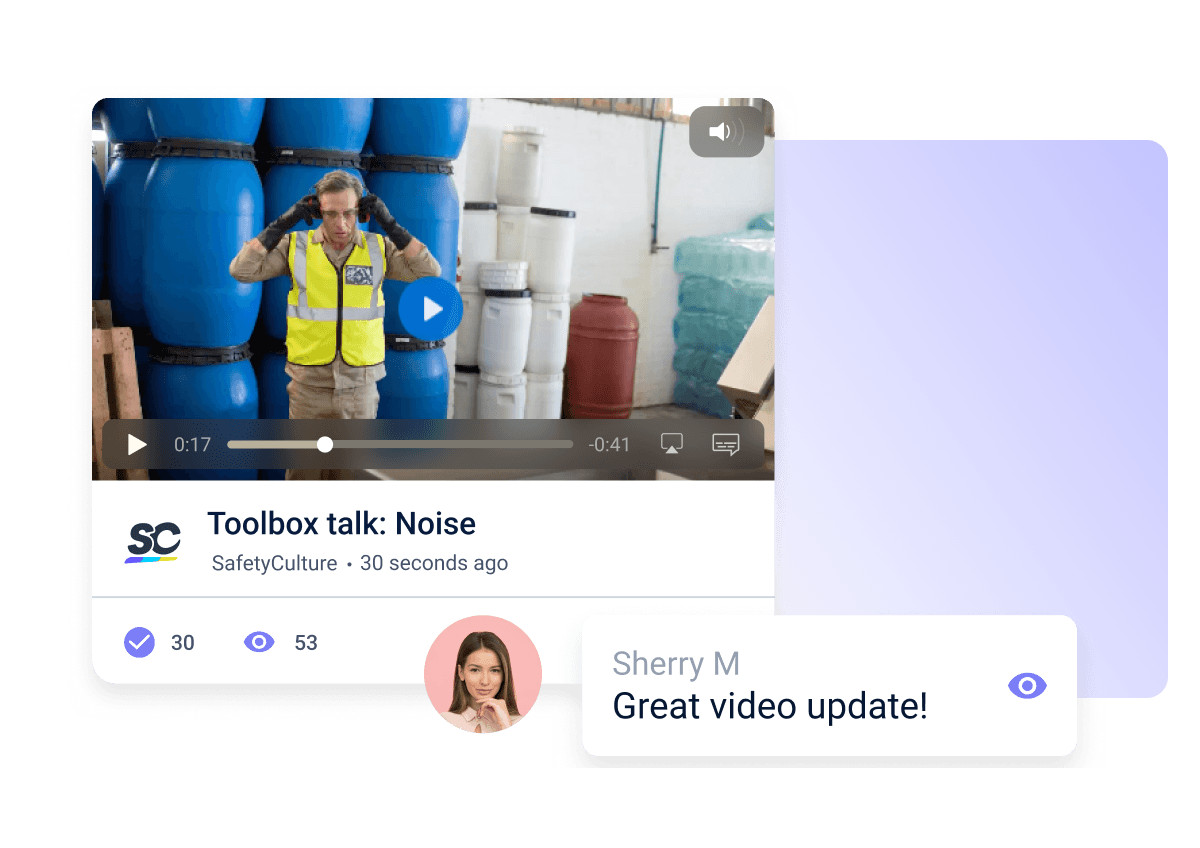1200x848 pixels.
Task: Open the 'Toolbox talk: Noise' title
Action: (x=341, y=523)
